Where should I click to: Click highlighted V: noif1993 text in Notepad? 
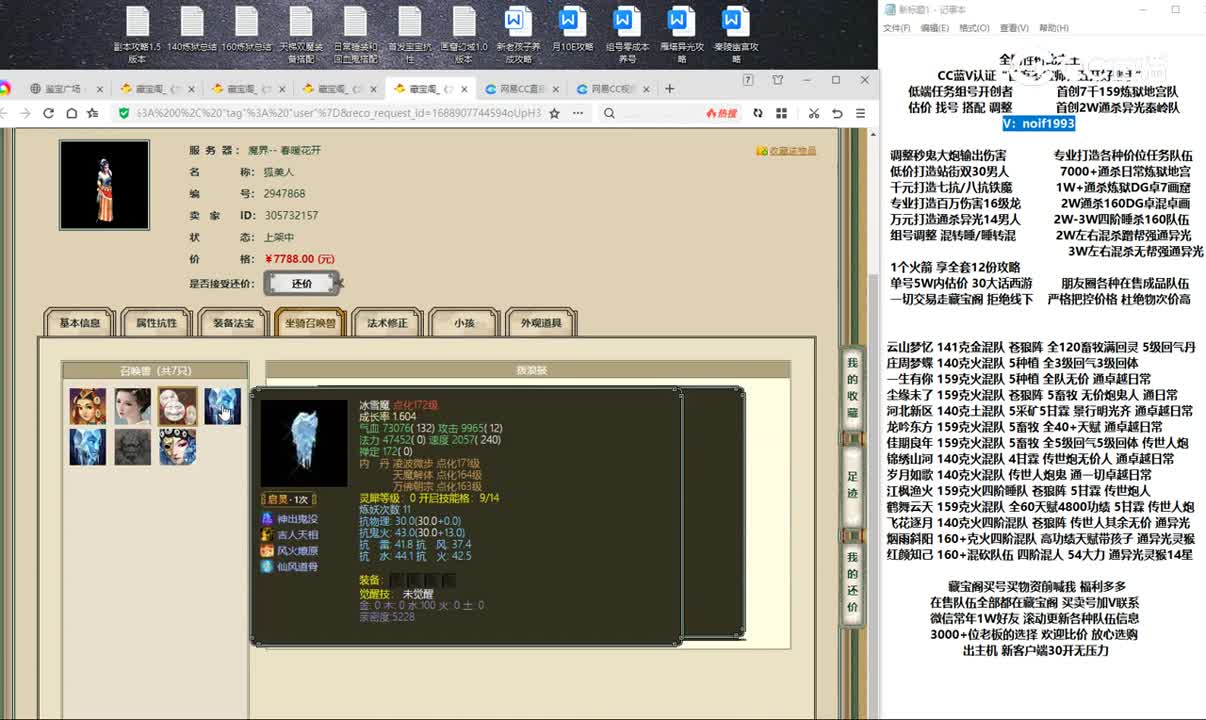[x=1039, y=123]
